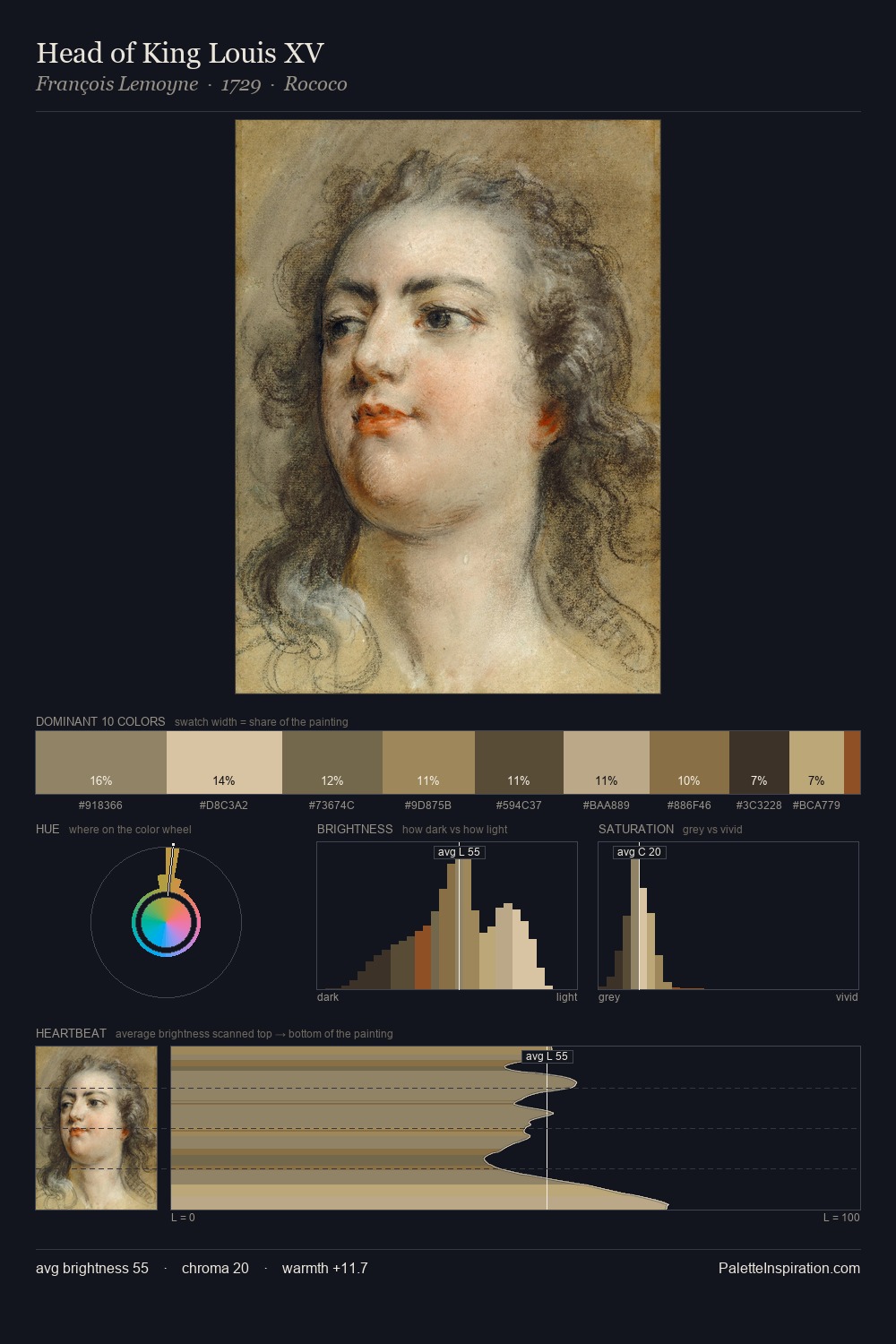Click the avg L 55 label in Brightness histogram

click(459, 852)
